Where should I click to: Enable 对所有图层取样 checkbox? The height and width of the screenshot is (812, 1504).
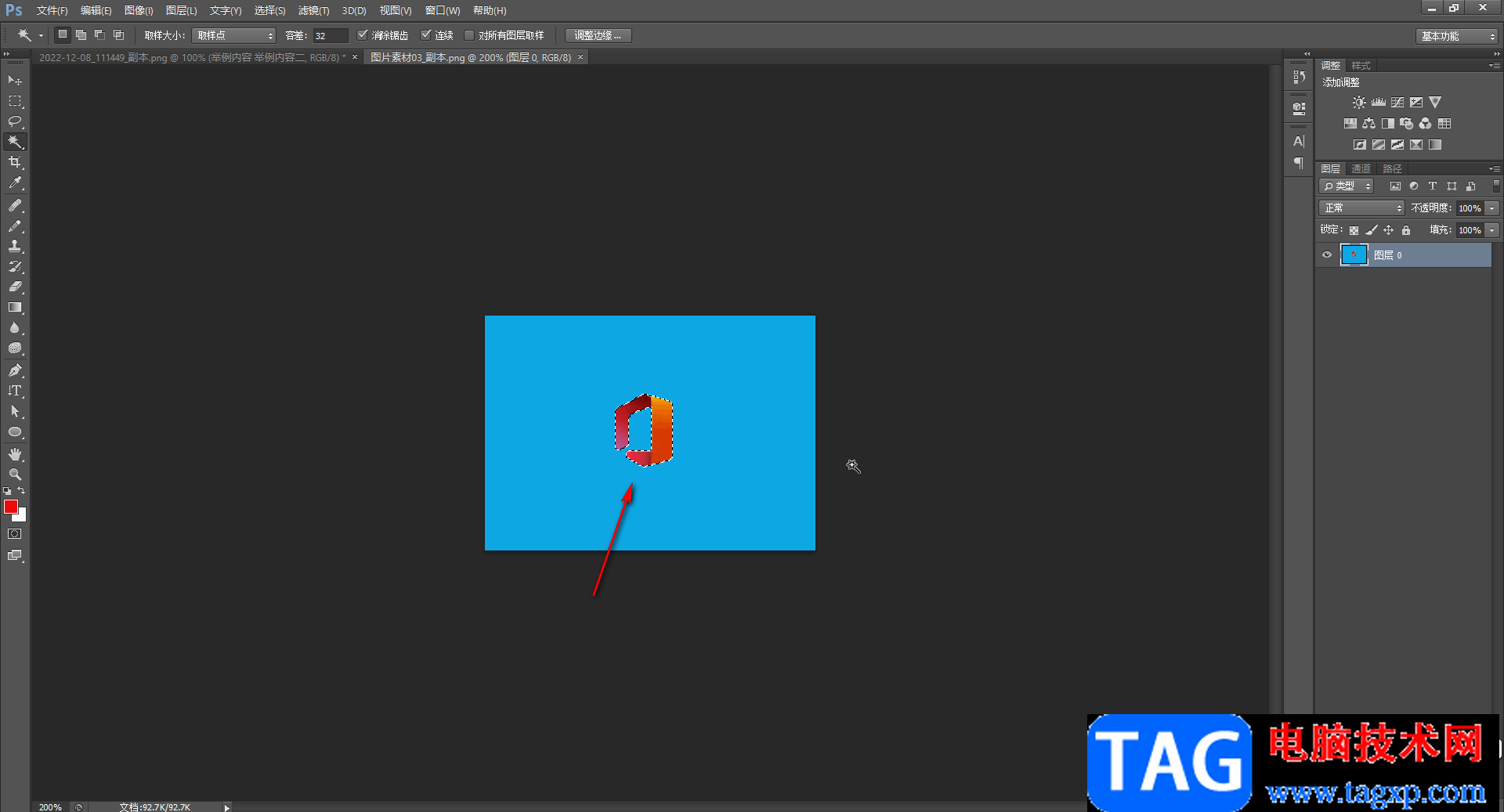(469, 35)
